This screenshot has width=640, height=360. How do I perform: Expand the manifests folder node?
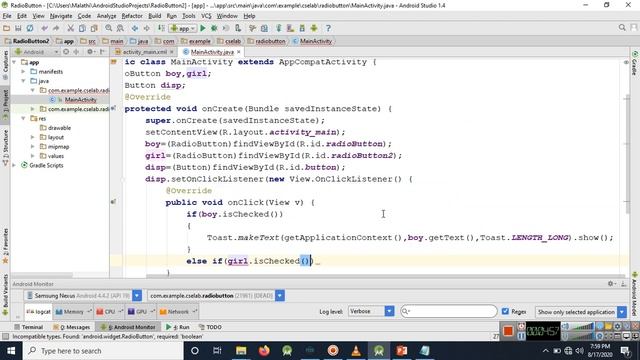(x=23, y=71)
